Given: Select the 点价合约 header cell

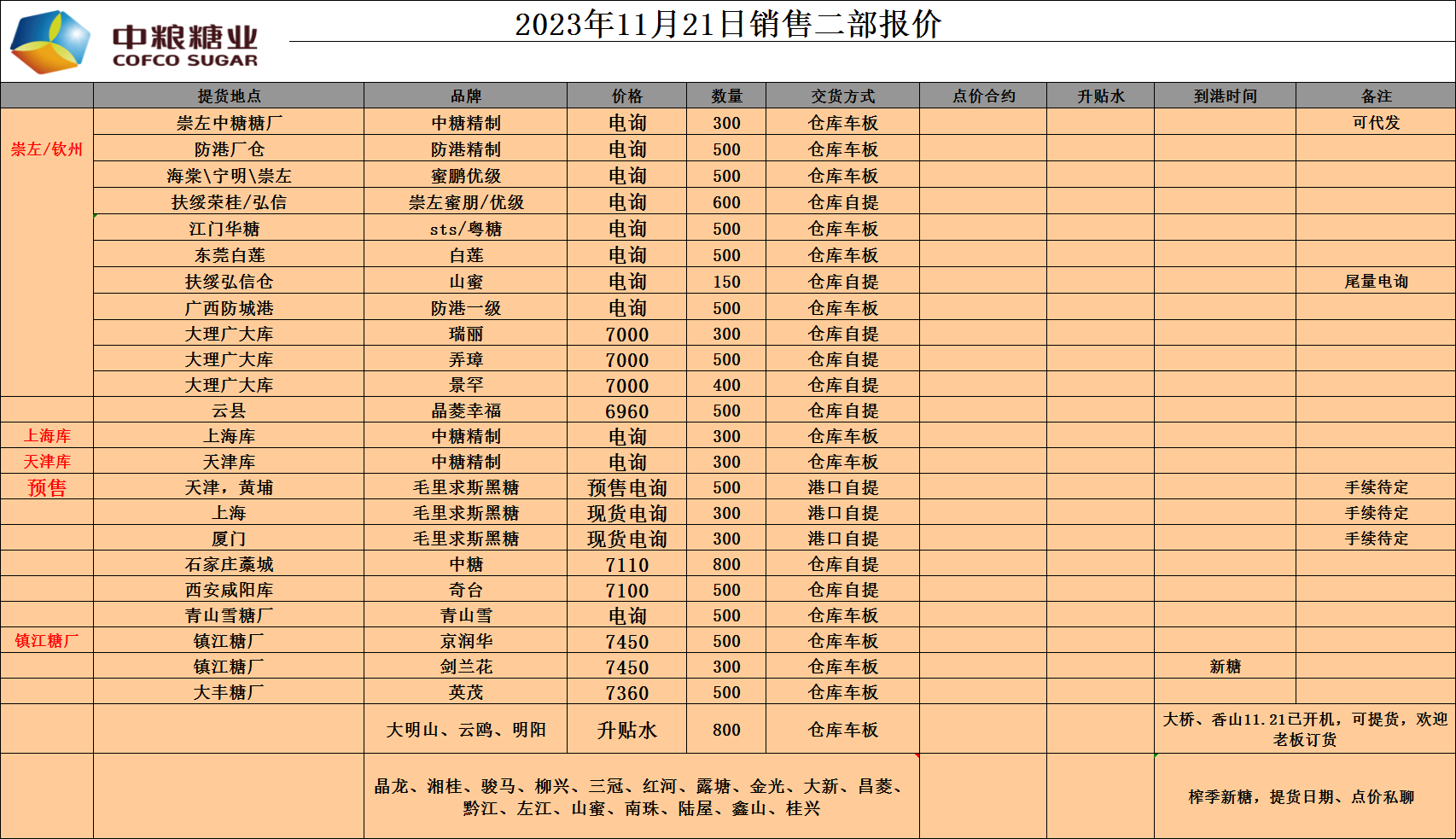Looking at the screenshot, I should [x=983, y=96].
